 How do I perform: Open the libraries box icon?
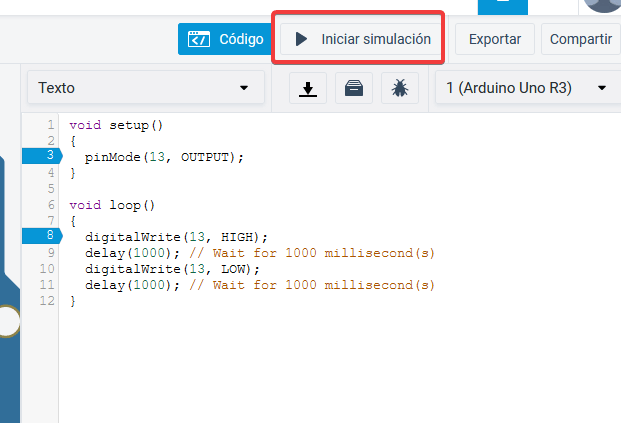point(354,88)
